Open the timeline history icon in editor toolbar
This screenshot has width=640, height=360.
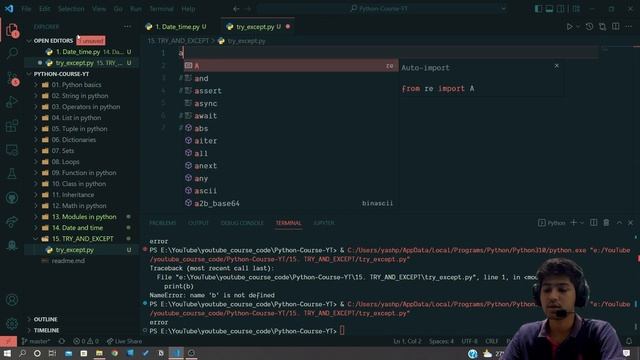coord(589,27)
